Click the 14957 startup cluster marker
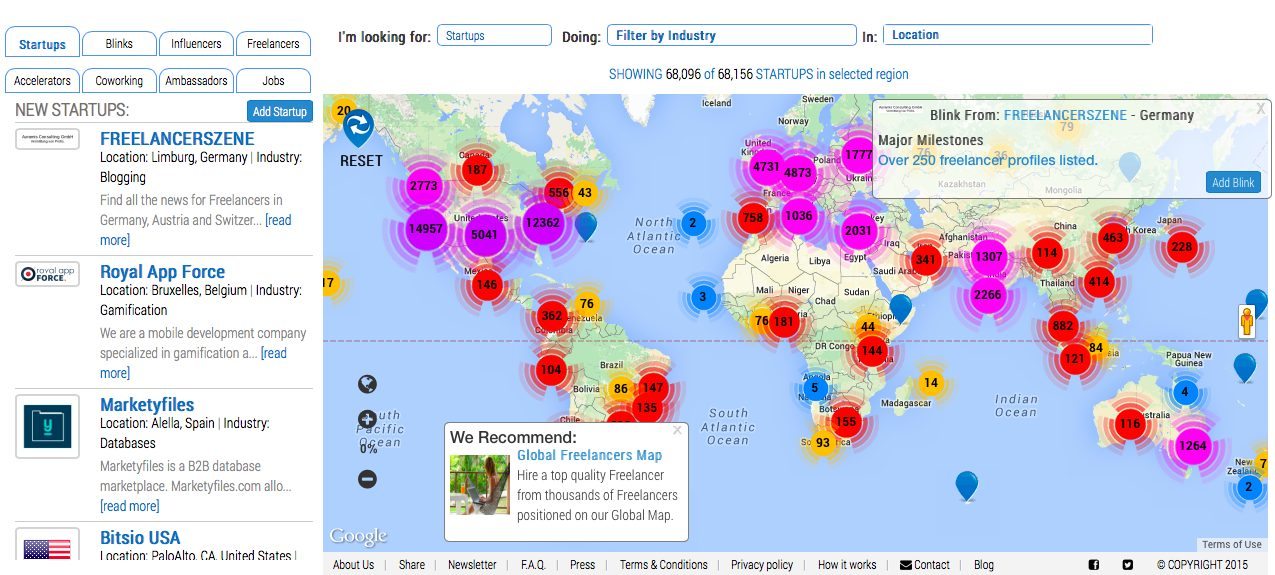1275x575 pixels. pyautogui.click(x=425, y=229)
